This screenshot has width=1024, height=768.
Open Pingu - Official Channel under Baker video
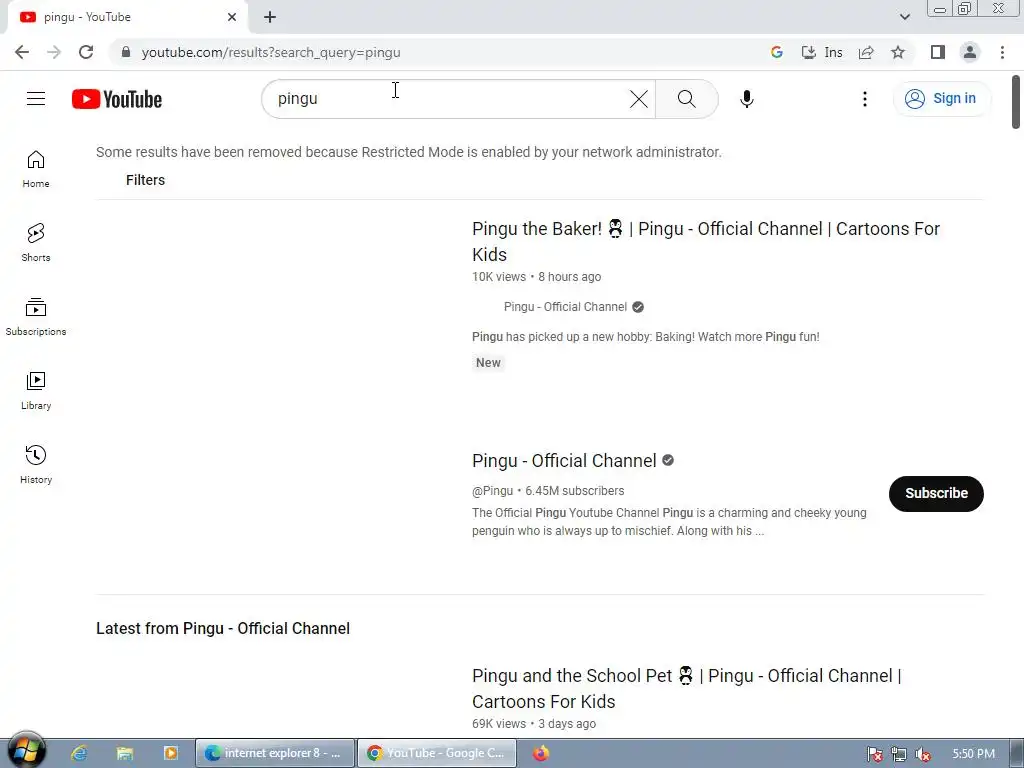click(566, 307)
